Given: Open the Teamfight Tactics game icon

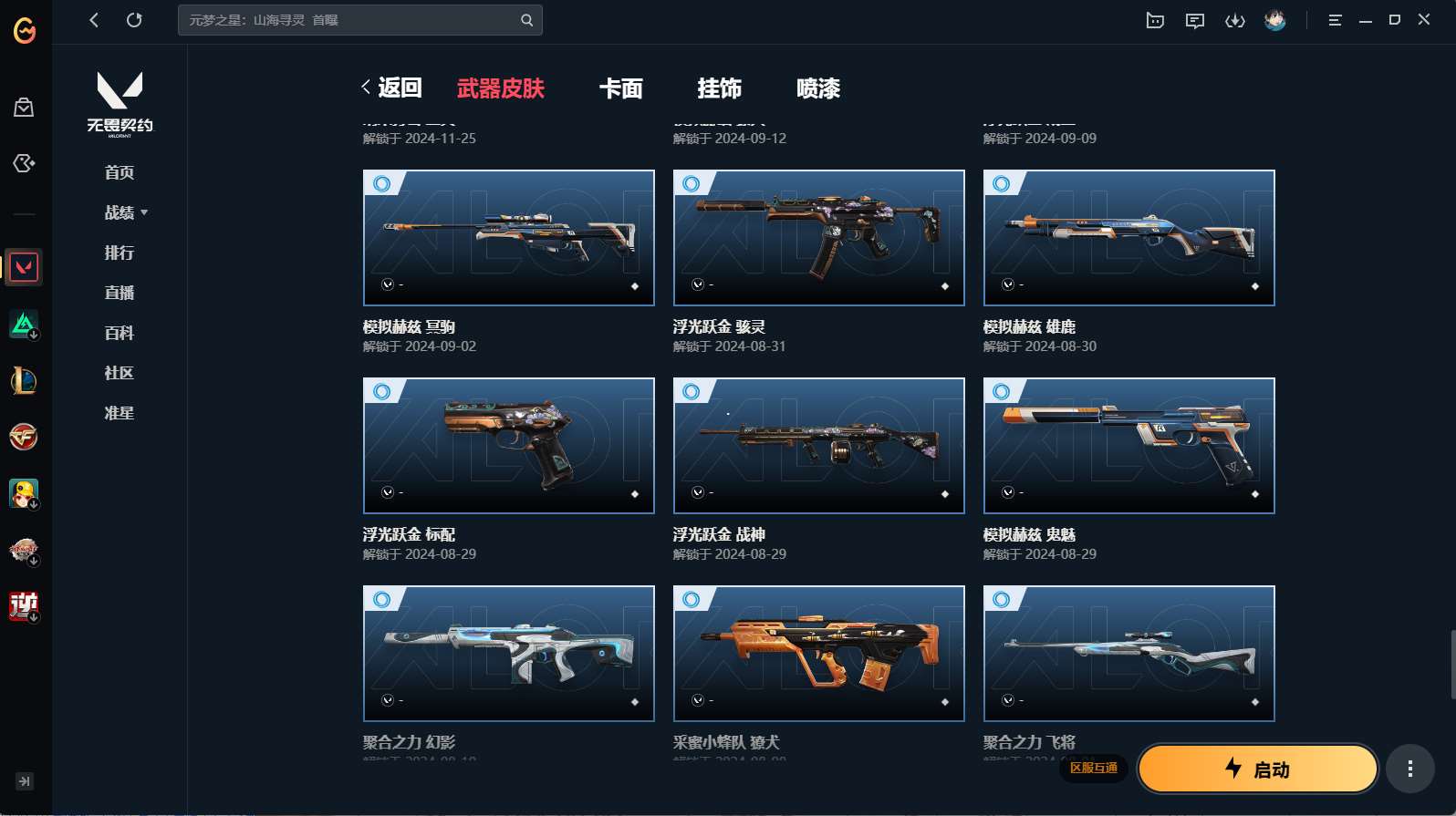Looking at the screenshot, I should click(24, 324).
